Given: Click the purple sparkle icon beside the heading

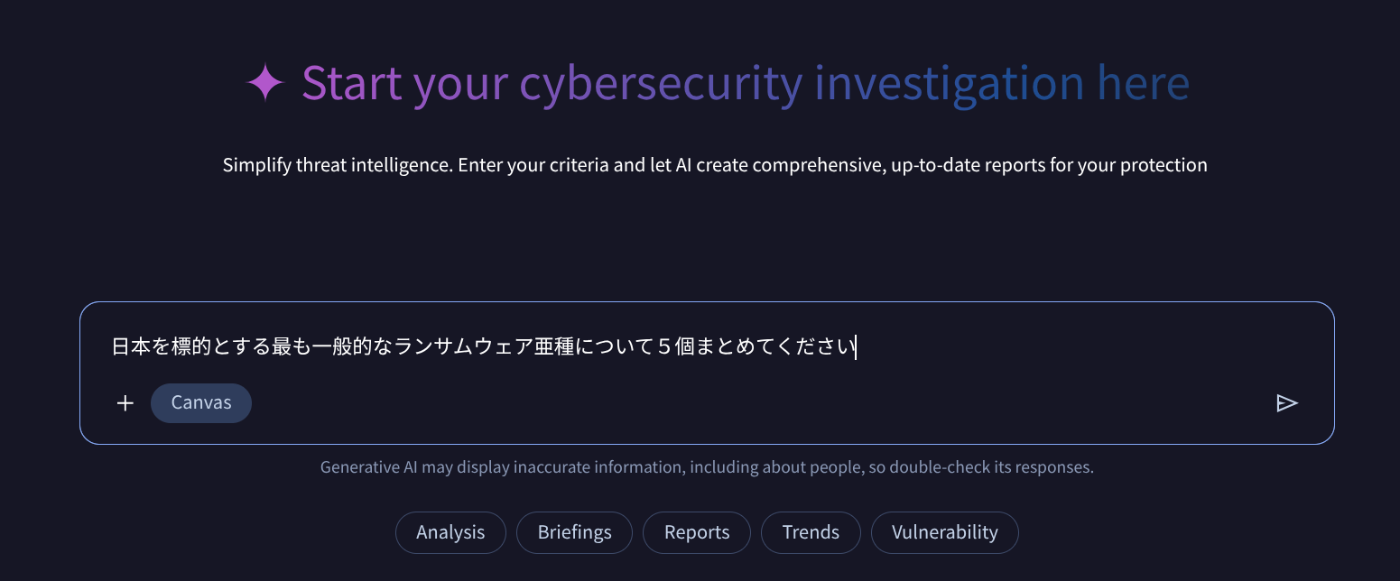Looking at the screenshot, I should [x=265, y=83].
